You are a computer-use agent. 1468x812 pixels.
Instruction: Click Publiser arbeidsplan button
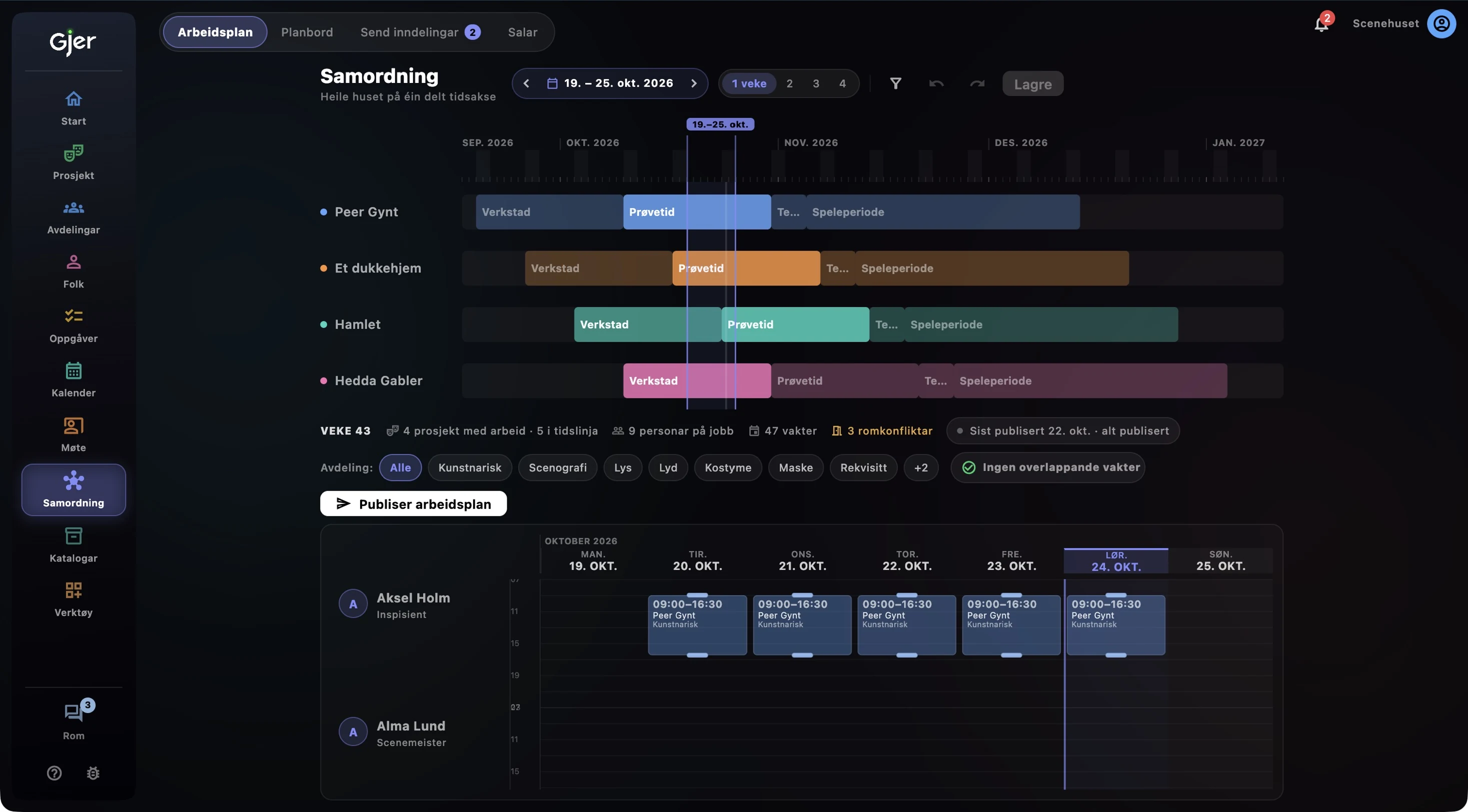click(x=413, y=503)
